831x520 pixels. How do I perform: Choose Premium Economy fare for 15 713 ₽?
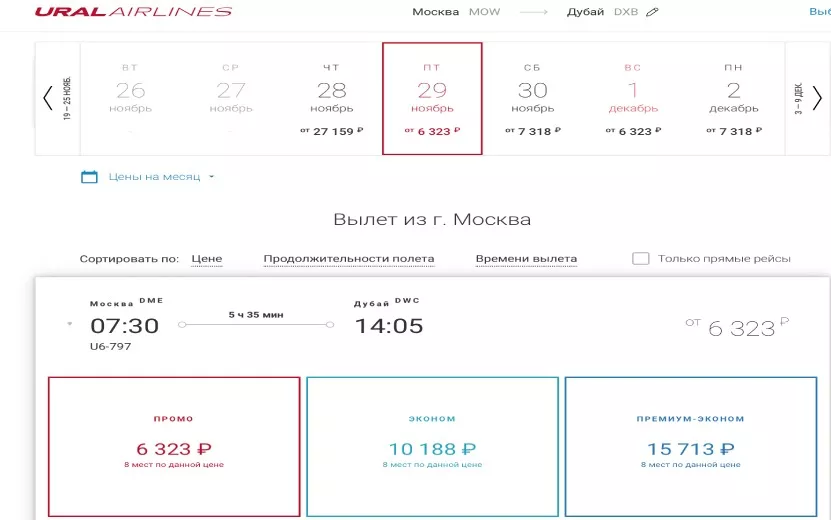pos(691,446)
